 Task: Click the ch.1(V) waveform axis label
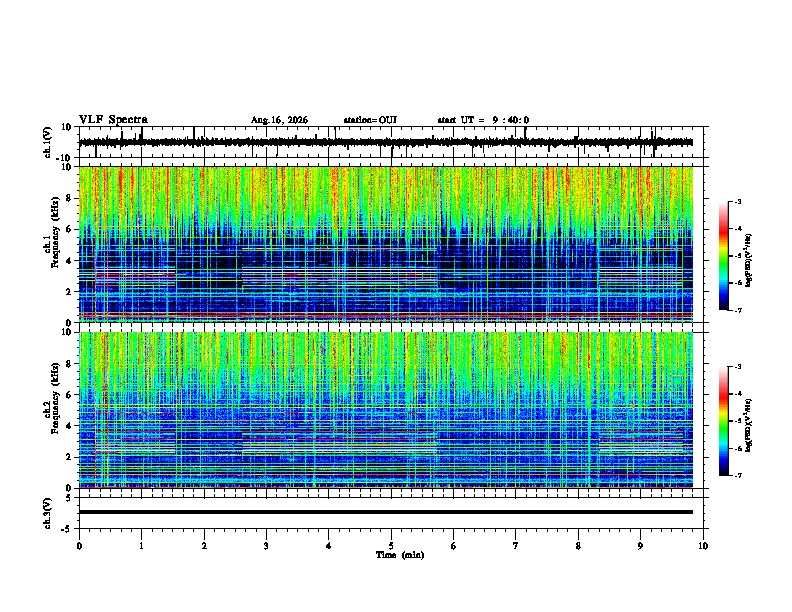[48, 142]
